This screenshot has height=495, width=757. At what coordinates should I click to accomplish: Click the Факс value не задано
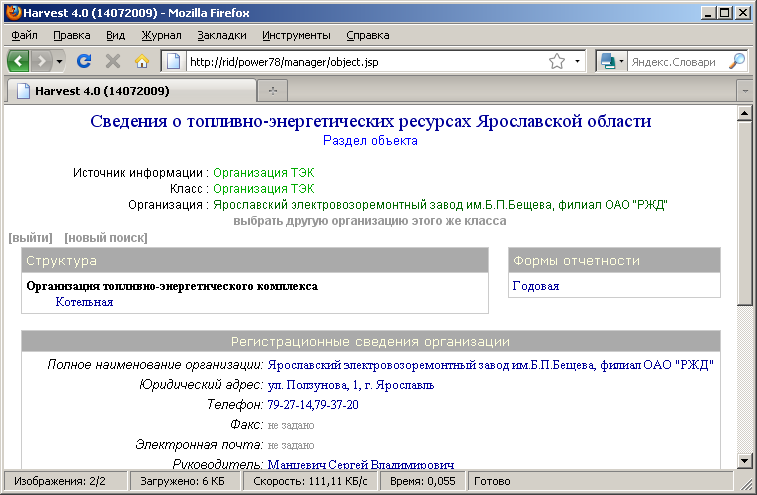(291, 425)
